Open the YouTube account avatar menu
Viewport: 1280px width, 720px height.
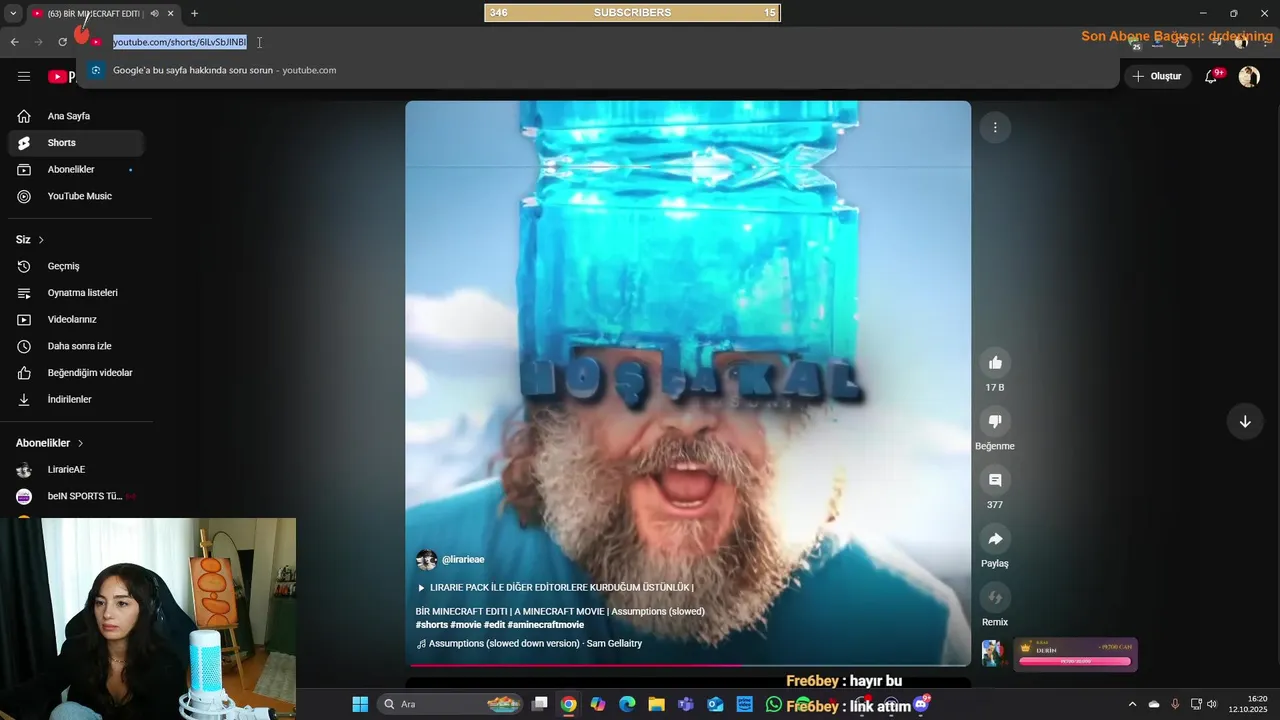(x=1249, y=76)
